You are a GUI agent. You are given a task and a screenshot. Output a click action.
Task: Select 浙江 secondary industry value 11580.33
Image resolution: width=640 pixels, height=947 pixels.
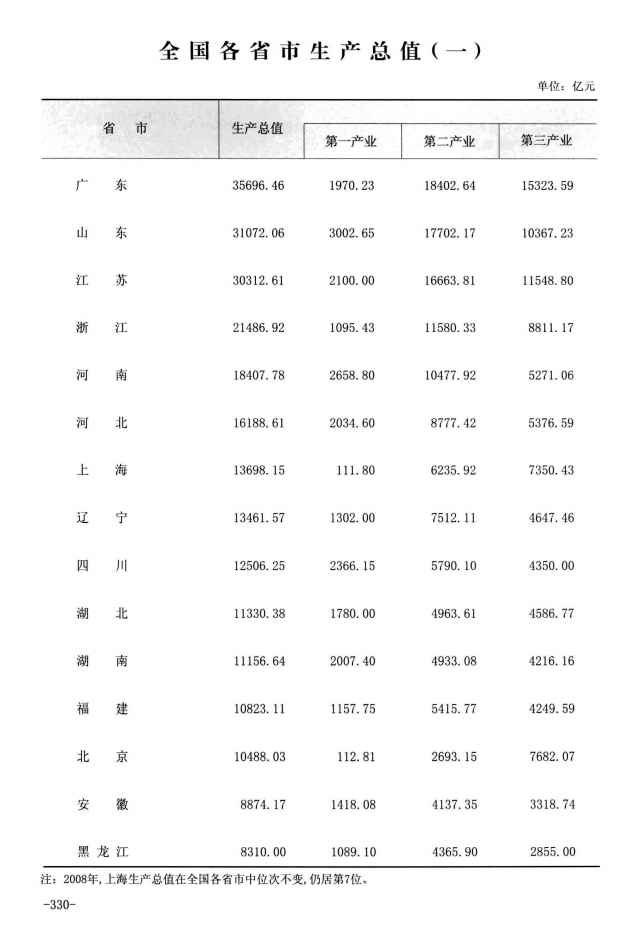click(x=449, y=328)
